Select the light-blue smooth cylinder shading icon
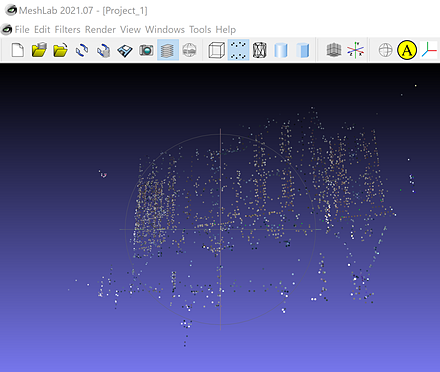440x372 pixels. click(x=281, y=50)
